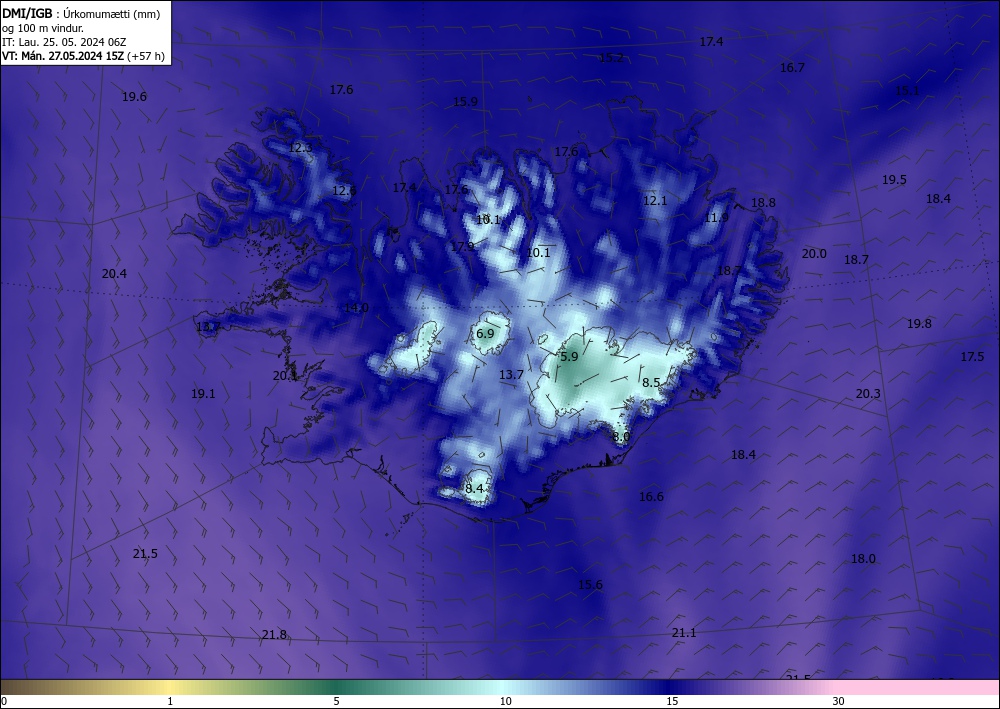1000x709 pixels.
Task: Select the 18.8 value label
Action: (763, 203)
